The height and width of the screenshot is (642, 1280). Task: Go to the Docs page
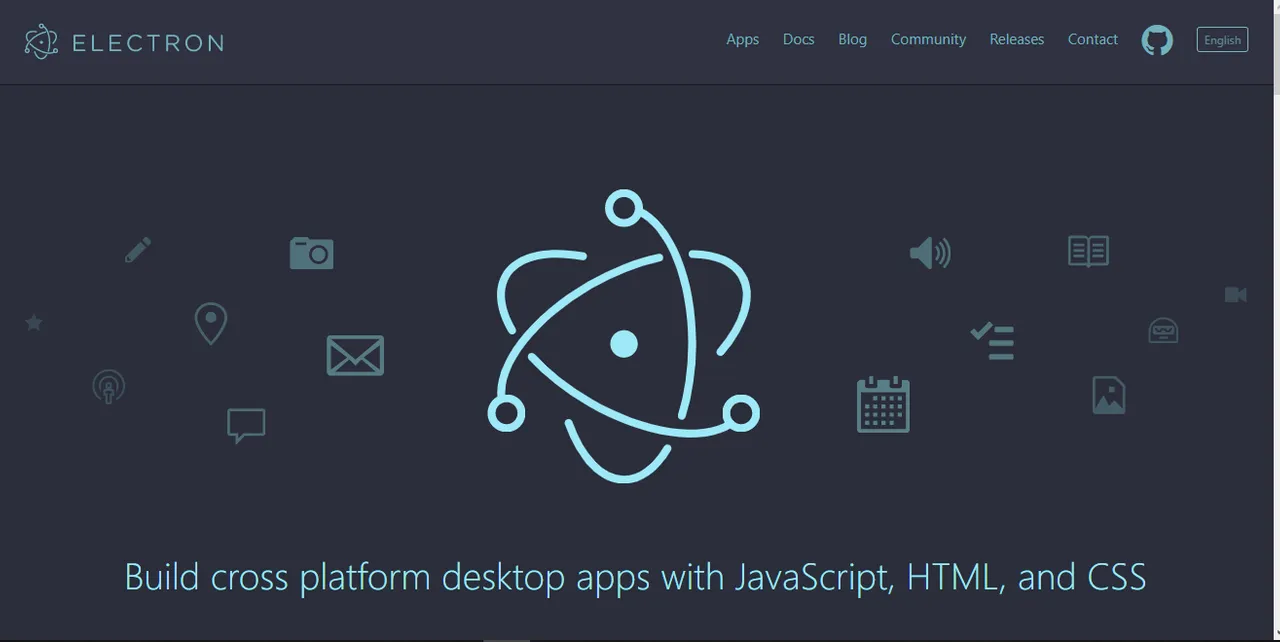coord(798,40)
